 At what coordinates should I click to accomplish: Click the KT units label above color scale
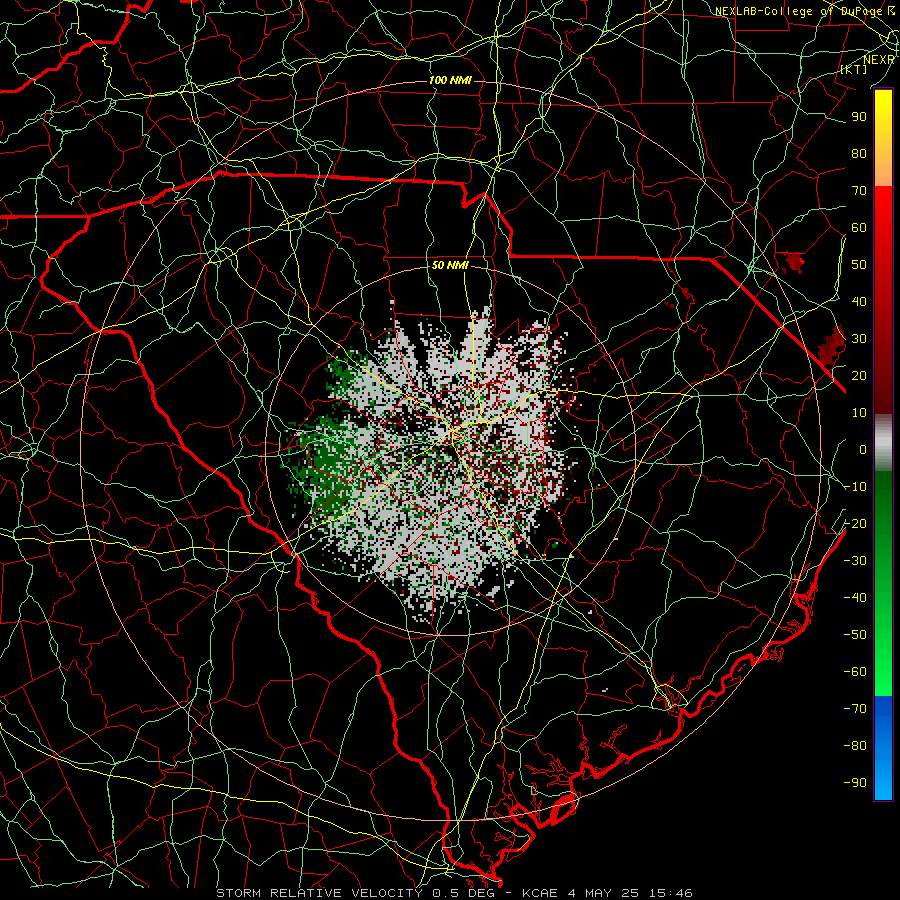[854, 69]
